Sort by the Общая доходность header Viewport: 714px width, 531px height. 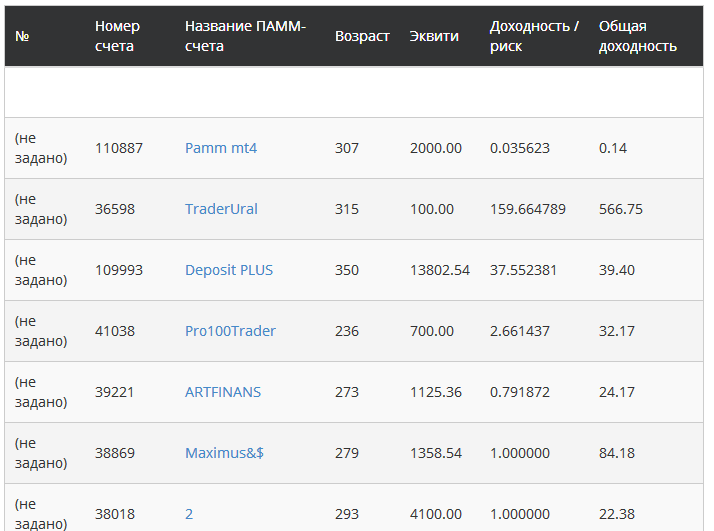coord(637,36)
